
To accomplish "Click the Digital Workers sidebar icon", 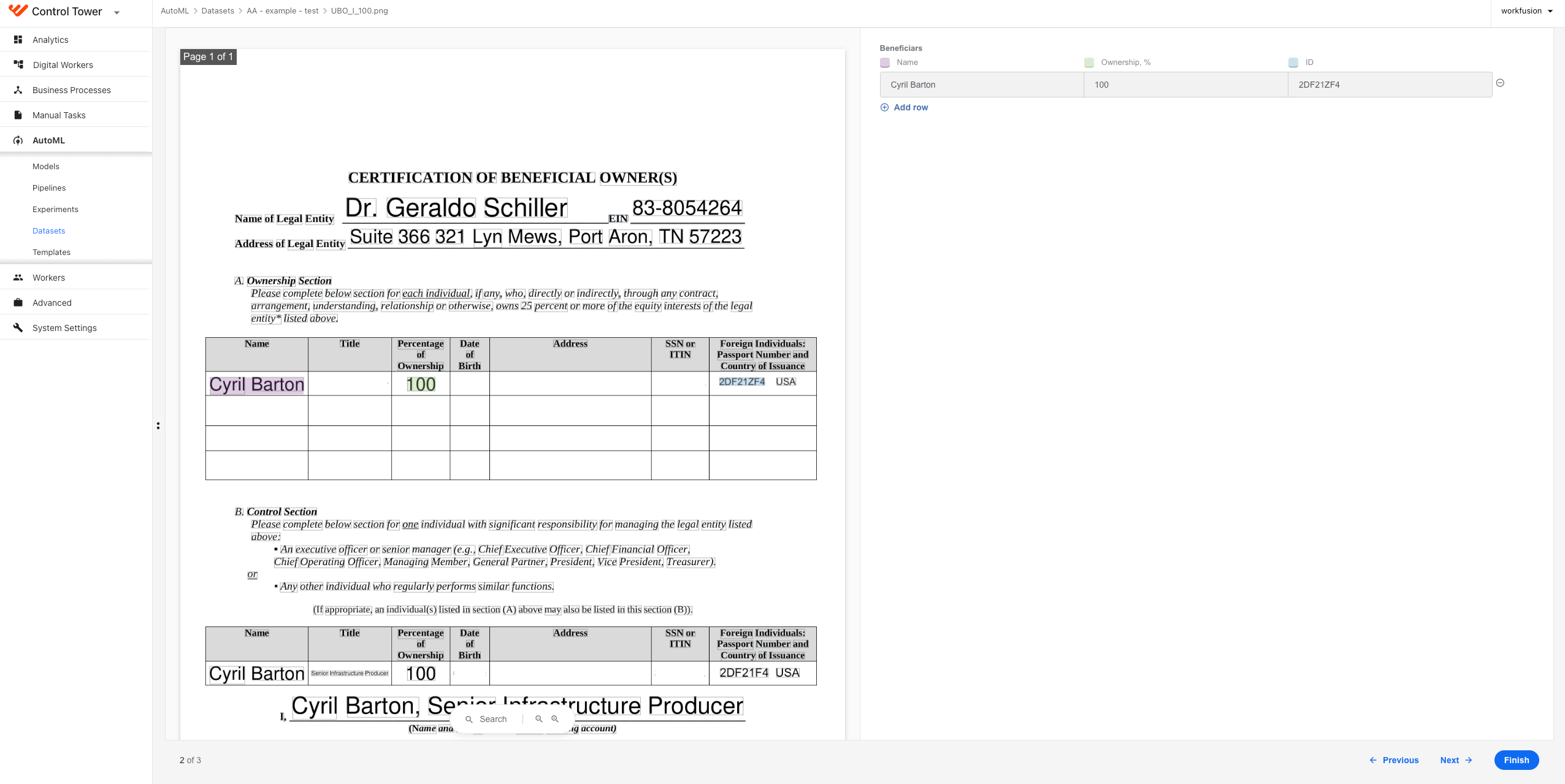I will (18, 64).
